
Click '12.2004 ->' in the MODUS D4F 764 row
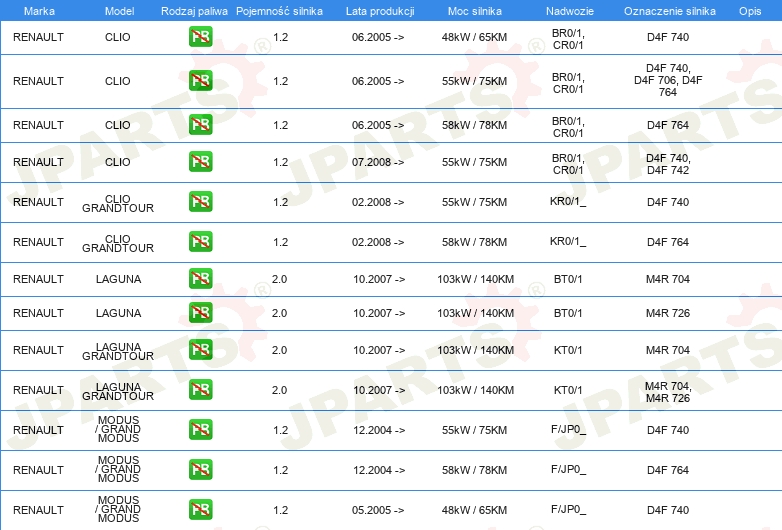tap(379, 470)
